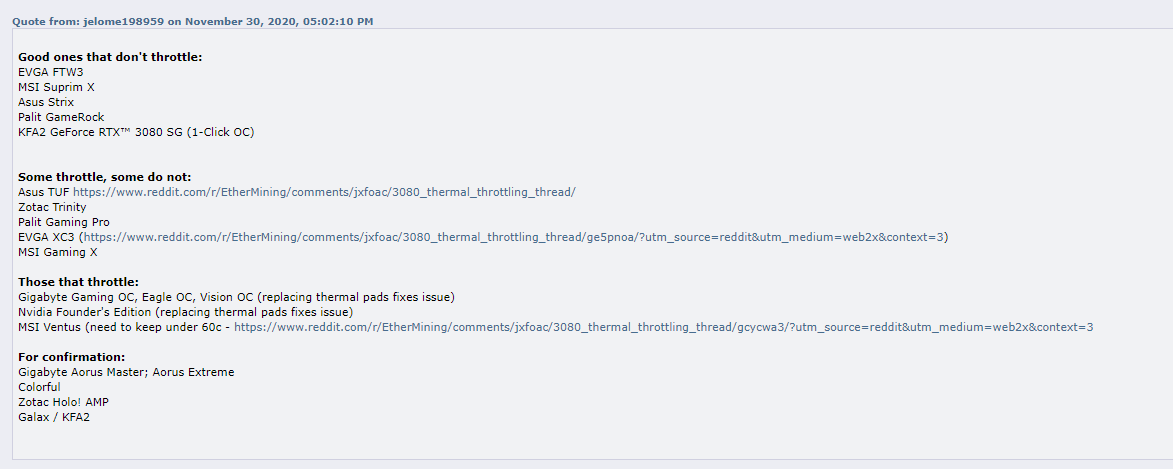
Task: Open the Reddit link after MSI Ventus
Action: (664, 327)
